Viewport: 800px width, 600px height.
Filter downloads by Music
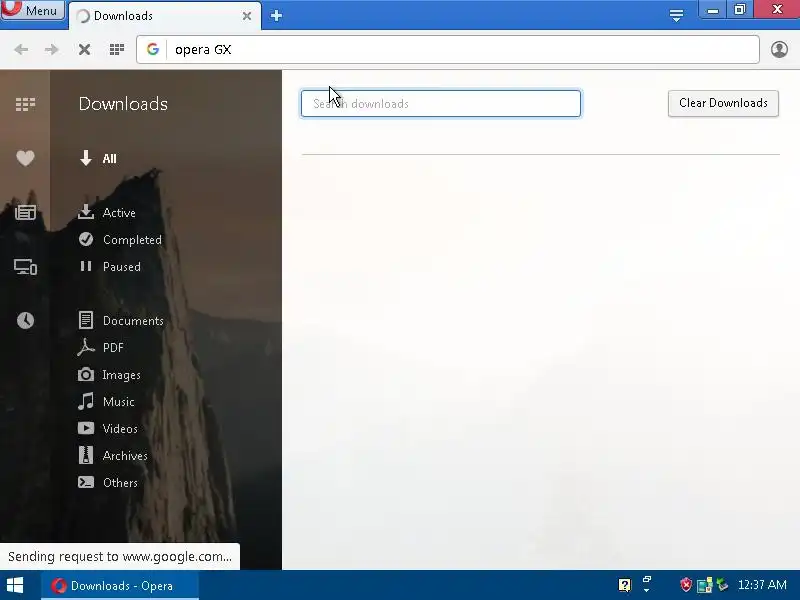[106, 402]
